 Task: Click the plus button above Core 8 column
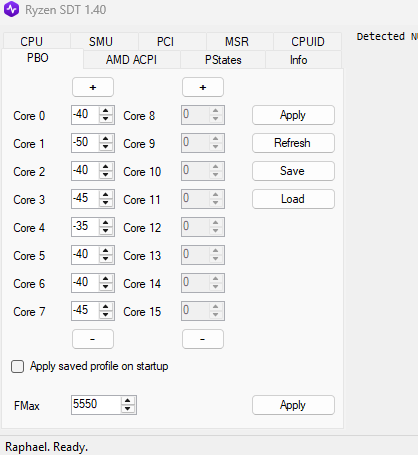pos(203,87)
